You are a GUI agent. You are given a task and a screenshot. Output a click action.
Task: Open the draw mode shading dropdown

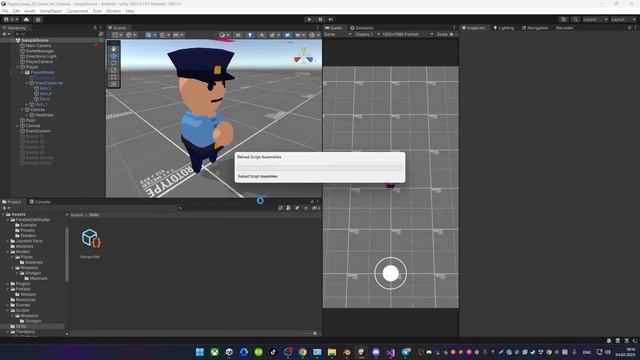click(224, 35)
